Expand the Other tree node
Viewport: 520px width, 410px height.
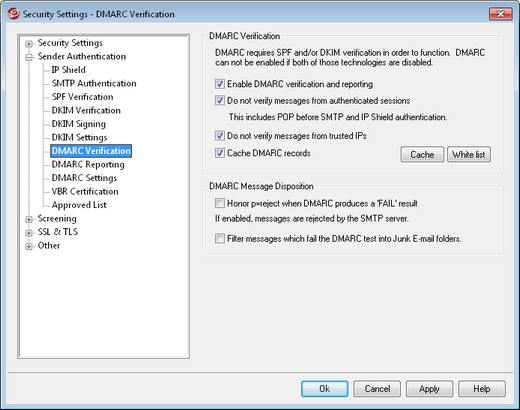29,247
